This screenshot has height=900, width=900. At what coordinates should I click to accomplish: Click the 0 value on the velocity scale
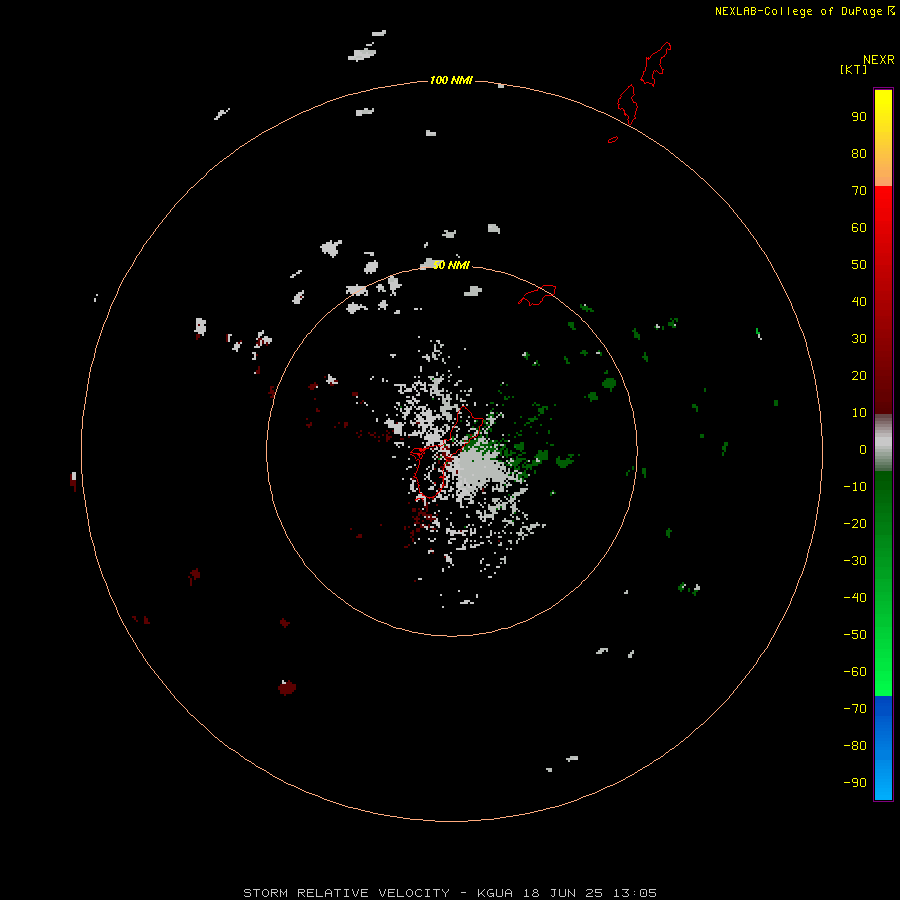(x=863, y=449)
